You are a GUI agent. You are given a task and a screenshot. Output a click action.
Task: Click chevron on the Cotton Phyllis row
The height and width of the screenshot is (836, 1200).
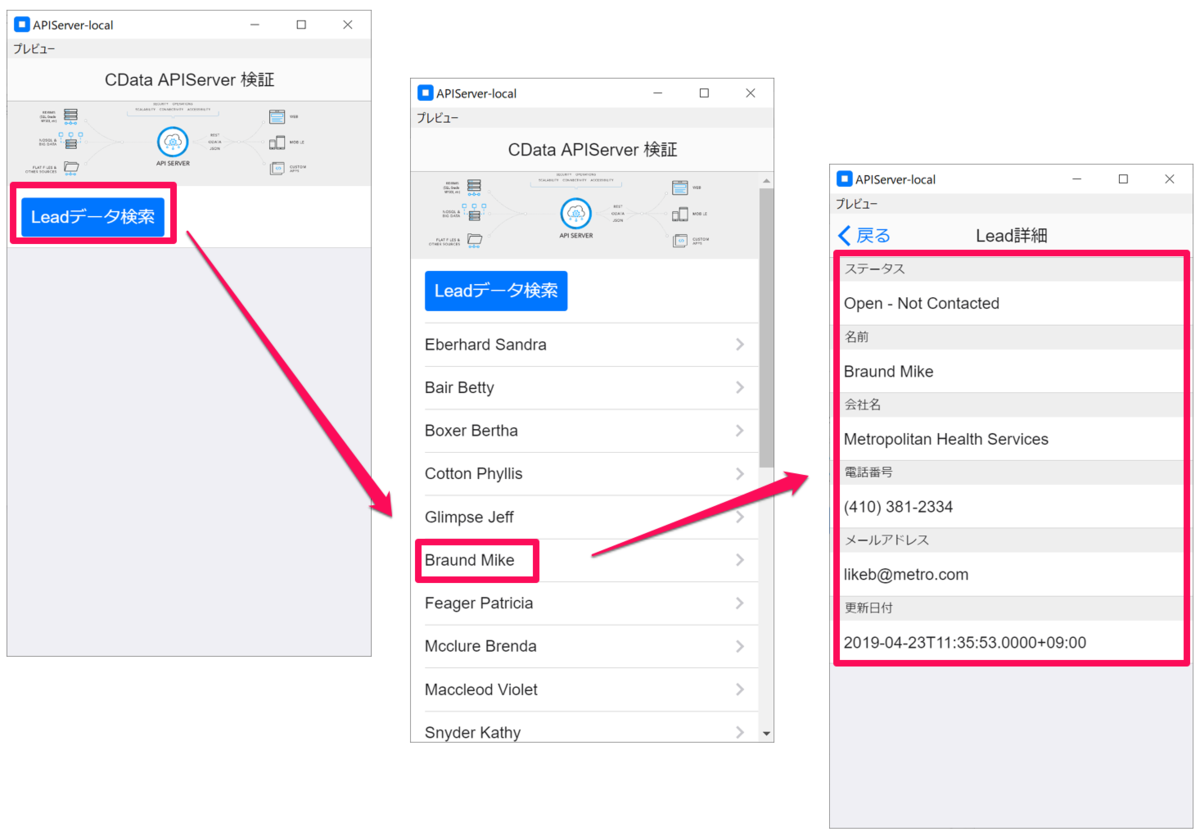[x=740, y=473]
